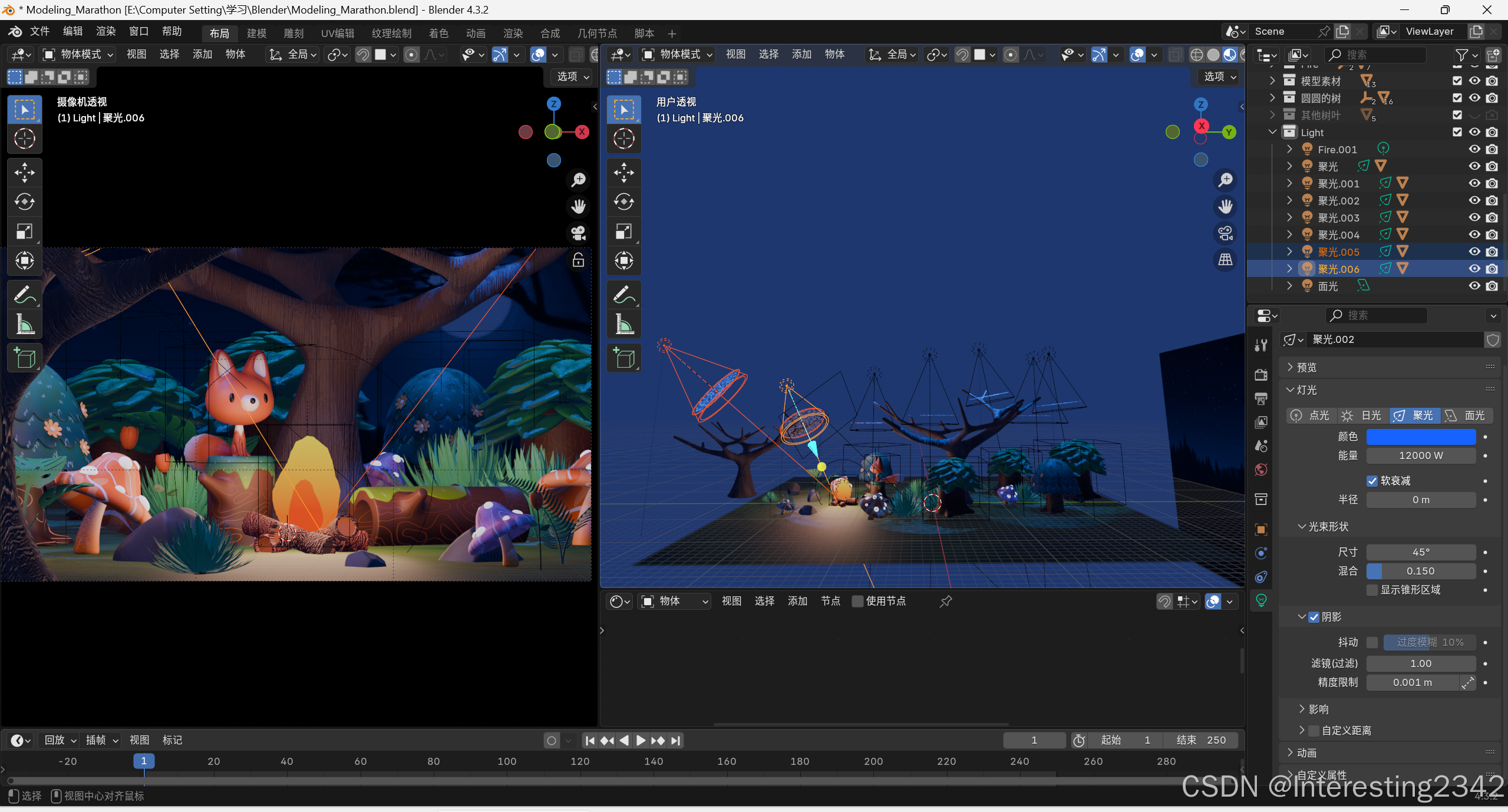This screenshot has width=1508, height=812.
Task: Open the 渲染 menu in the top bar
Action: 106,31
